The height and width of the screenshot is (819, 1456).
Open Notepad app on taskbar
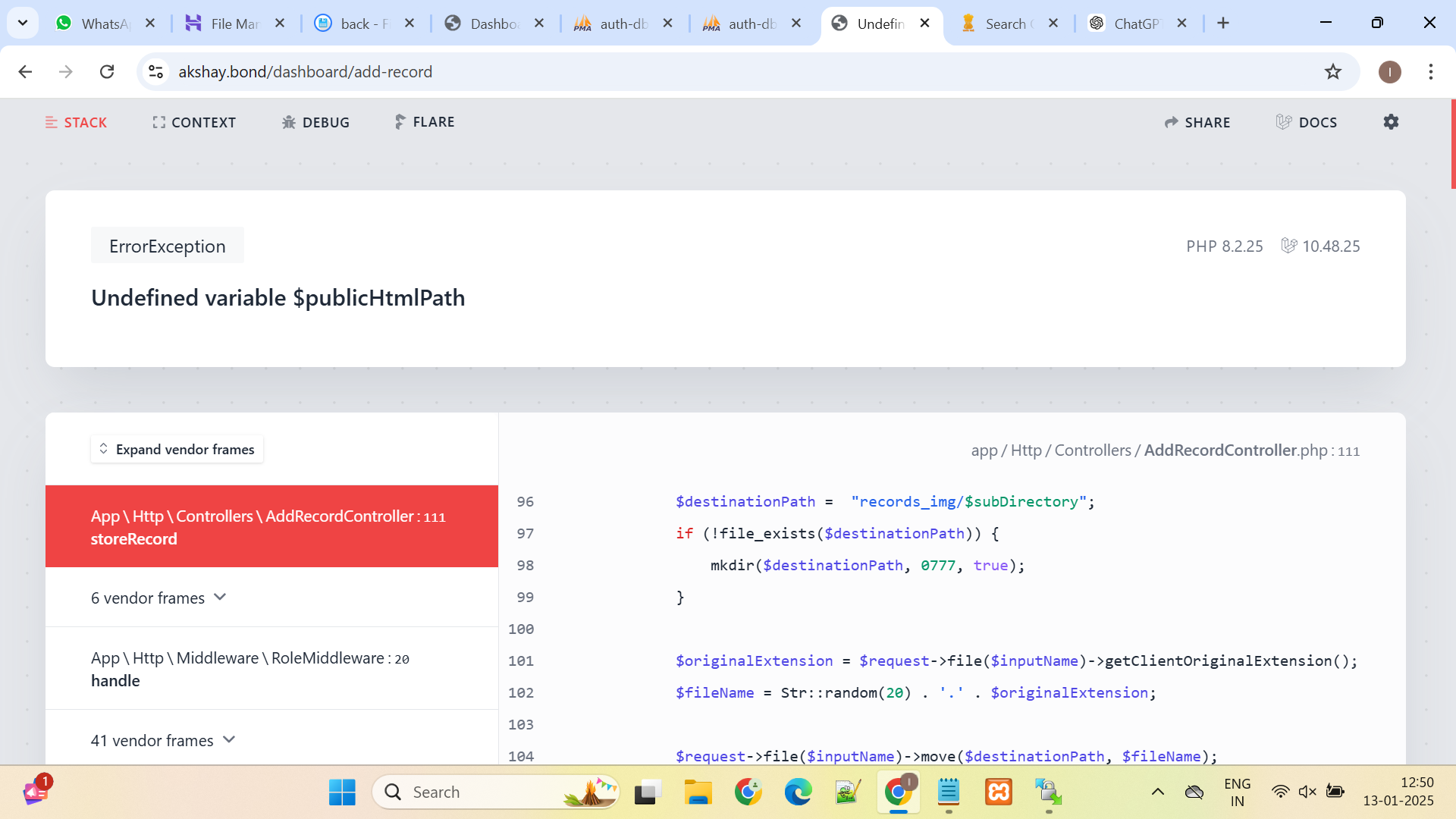coord(949,792)
